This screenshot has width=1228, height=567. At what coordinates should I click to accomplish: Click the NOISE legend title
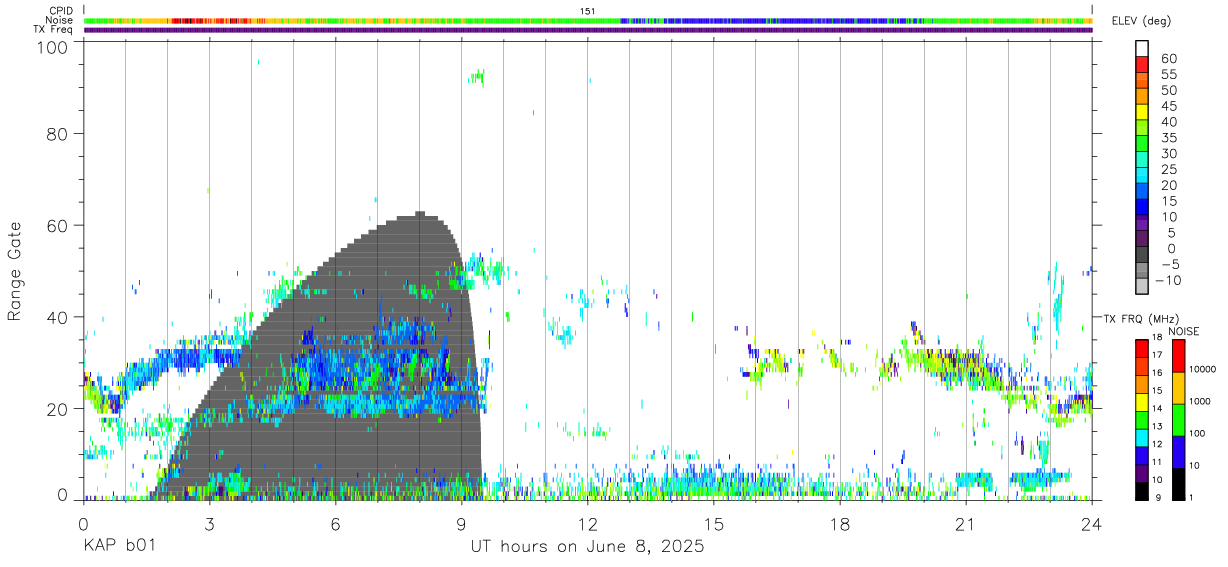click(1184, 331)
